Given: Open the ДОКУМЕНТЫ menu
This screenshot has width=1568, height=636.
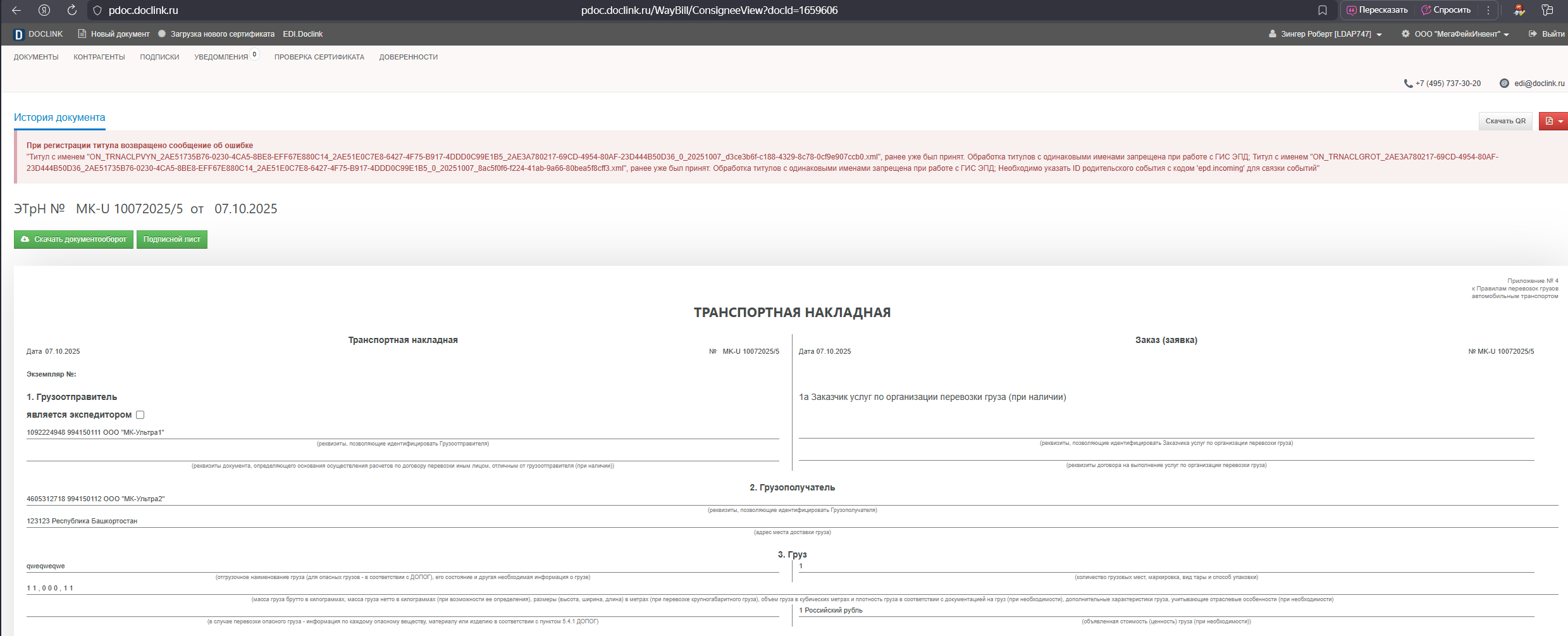Looking at the screenshot, I should point(36,57).
